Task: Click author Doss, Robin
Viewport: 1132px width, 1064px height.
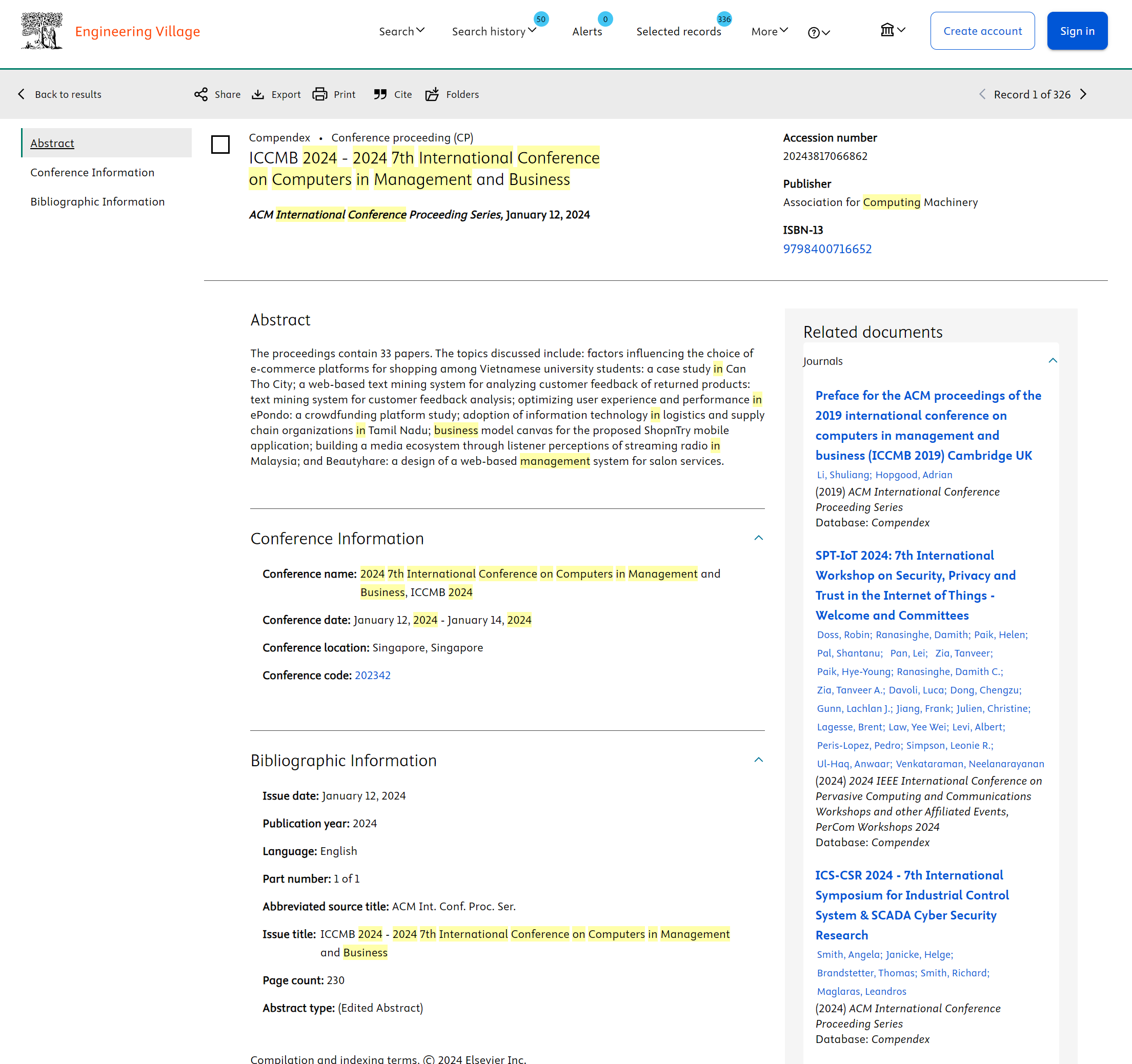Action: [844, 635]
